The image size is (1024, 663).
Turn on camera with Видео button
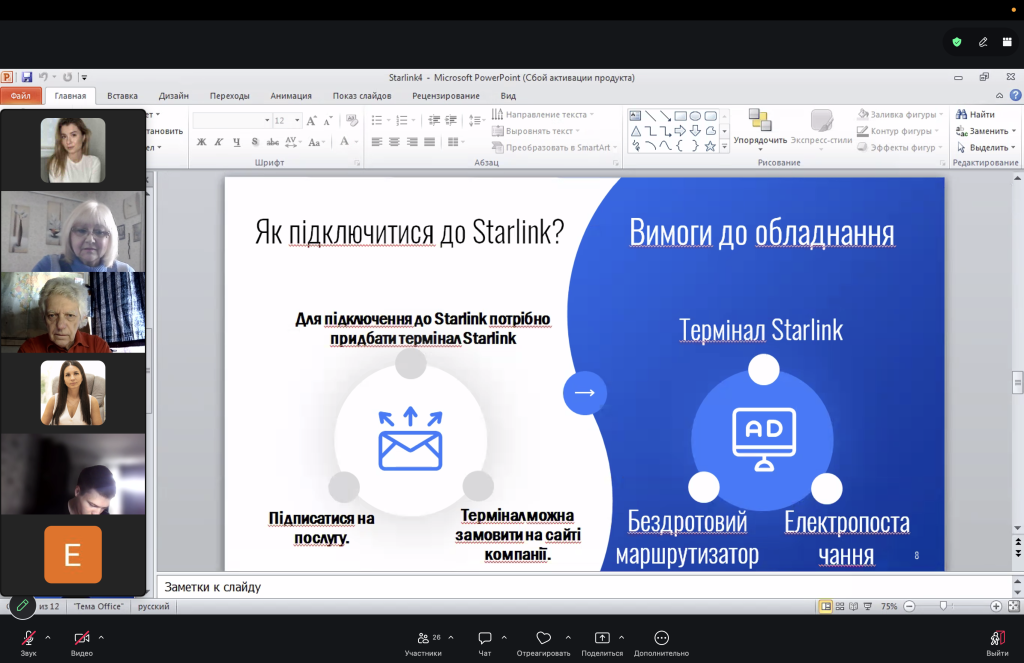click(82, 643)
